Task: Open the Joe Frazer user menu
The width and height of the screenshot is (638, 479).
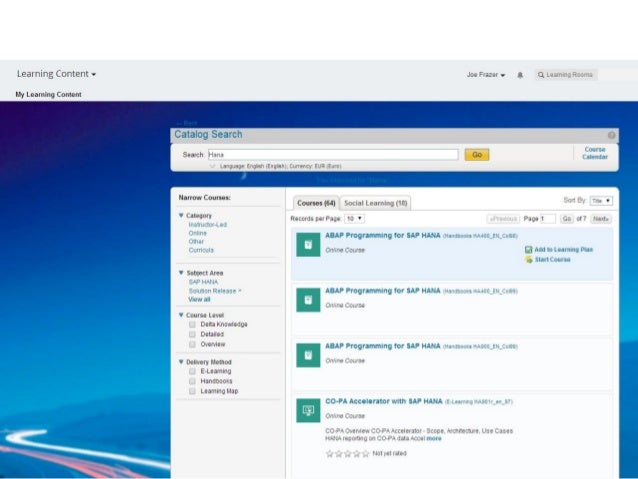Action: coord(486,75)
